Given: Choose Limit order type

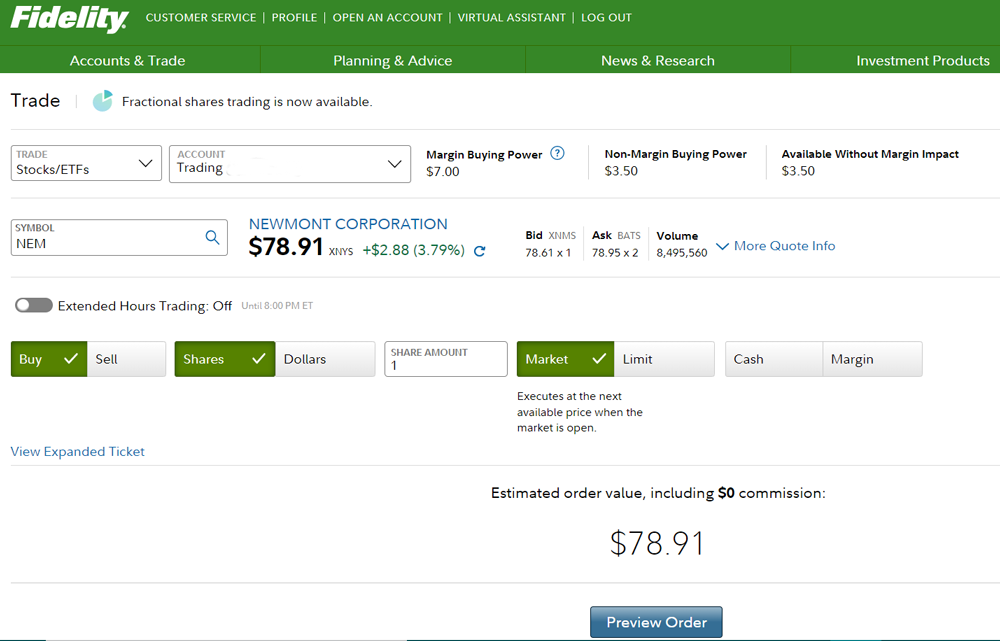Looking at the screenshot, I should click(x=664, y=359).
